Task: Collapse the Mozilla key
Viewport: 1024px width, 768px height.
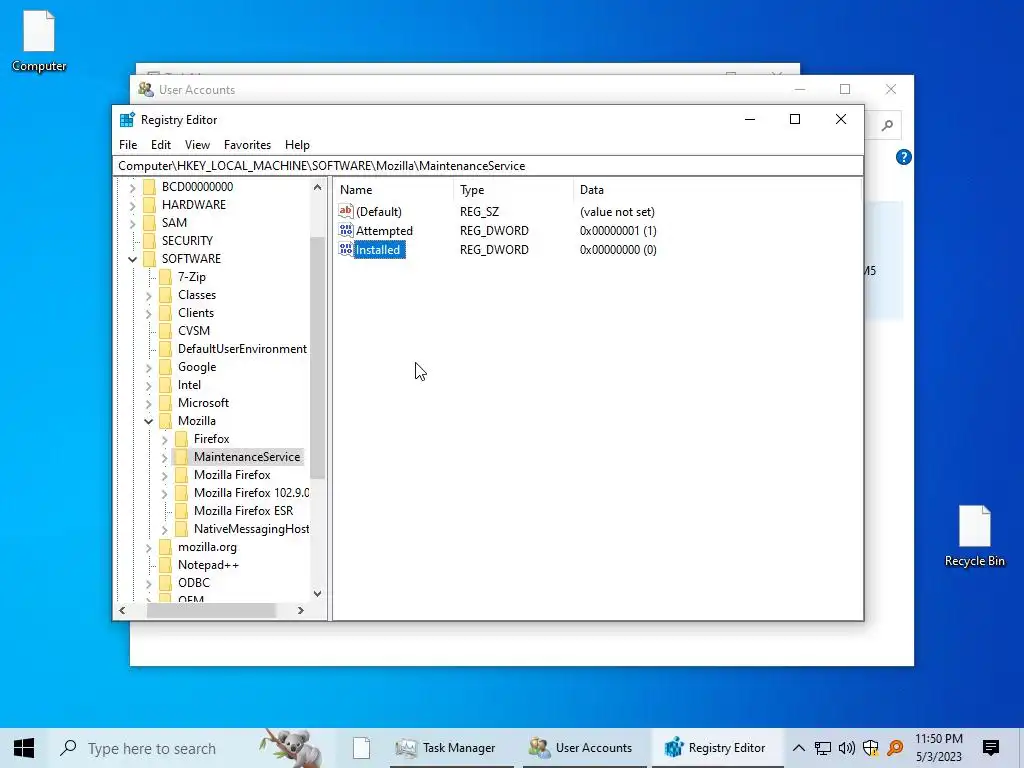Action: pyautogui.click(x=148, y=421)
